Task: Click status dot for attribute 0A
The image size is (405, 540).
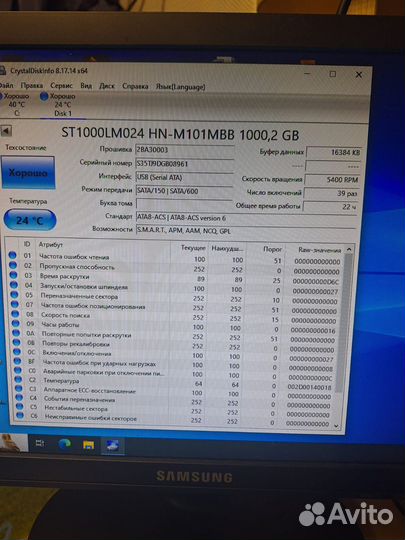Action: pos(16,333)
